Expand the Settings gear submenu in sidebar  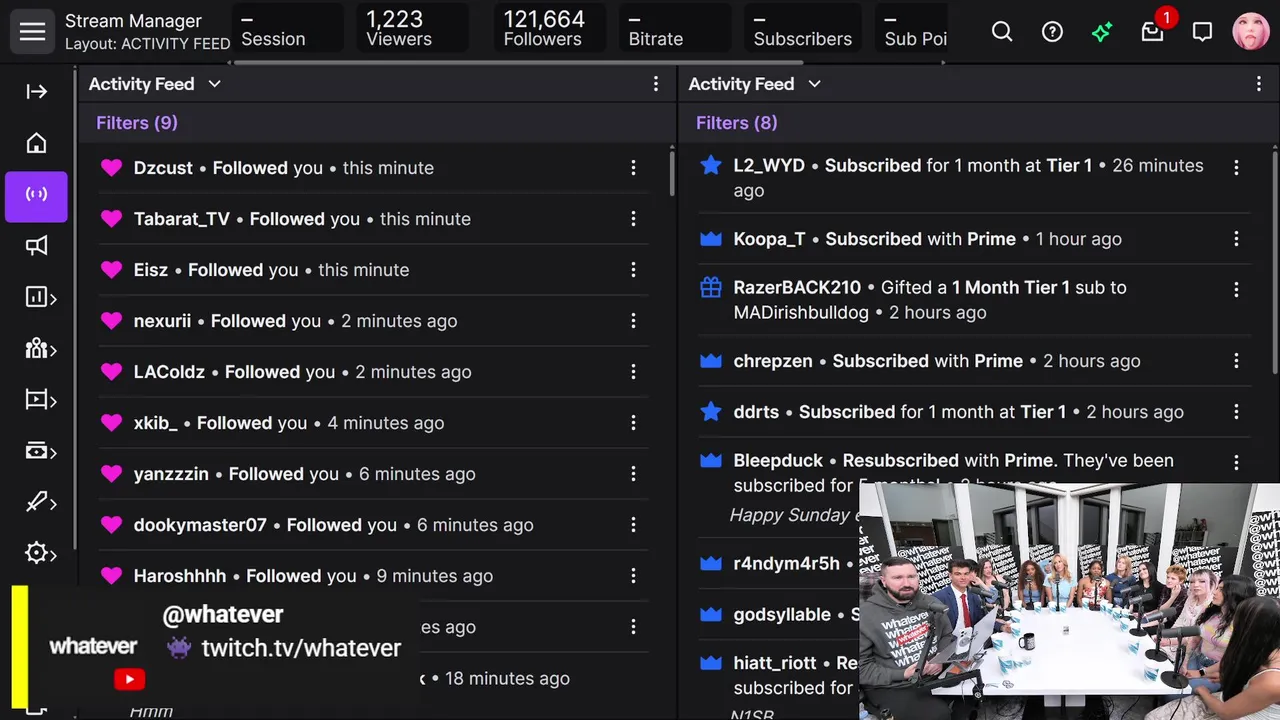[x=40, y=553]
